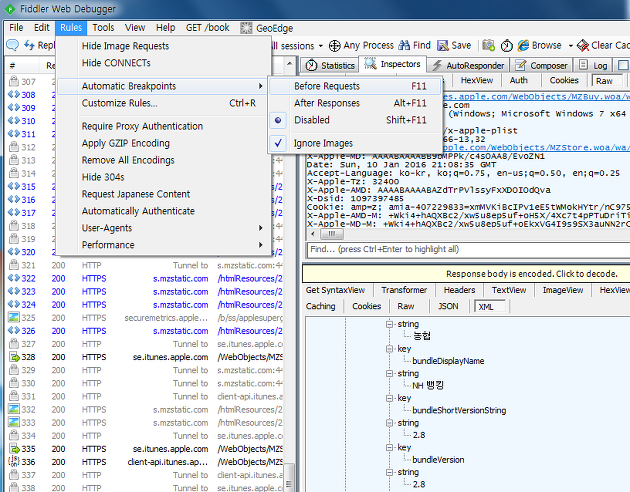Click the timer stopwatch toolbar icon

coord(507,46)
